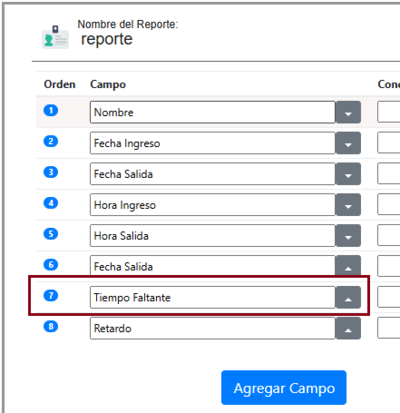Open the dropdown arrow for Hora Ingreso
400x413 pixels.
click(x=348, y=205)
